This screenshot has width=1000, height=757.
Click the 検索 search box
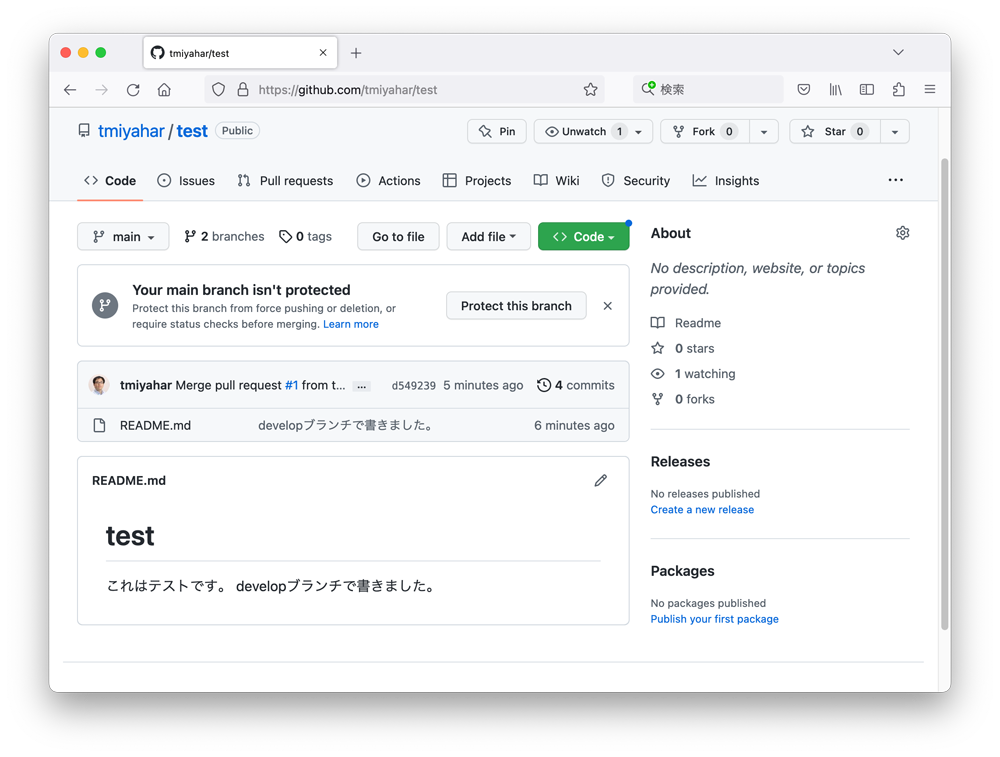pos(709,90)
